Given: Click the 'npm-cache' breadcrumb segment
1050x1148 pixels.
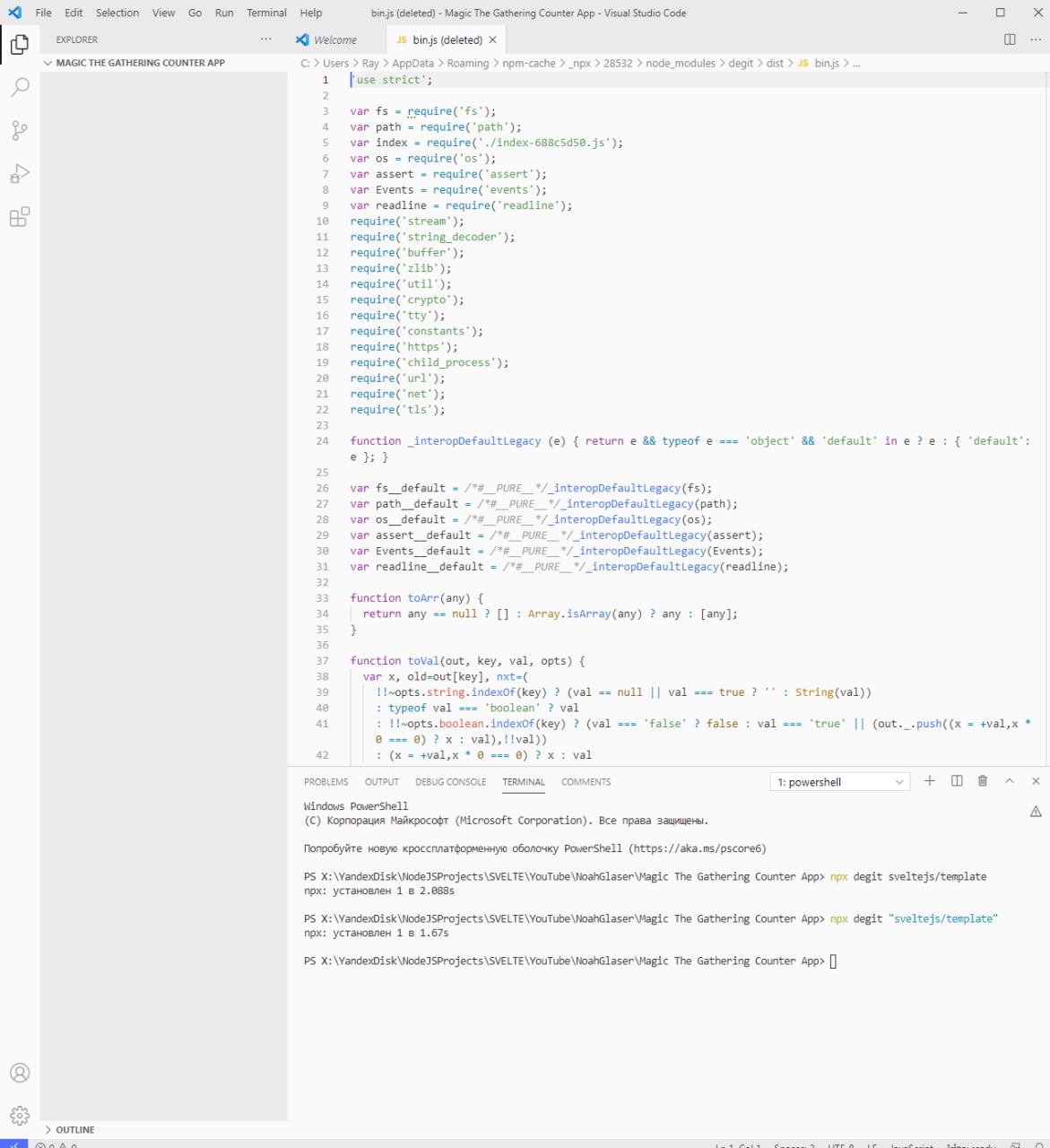Looking at the screenshot, I should coord(529,64).
